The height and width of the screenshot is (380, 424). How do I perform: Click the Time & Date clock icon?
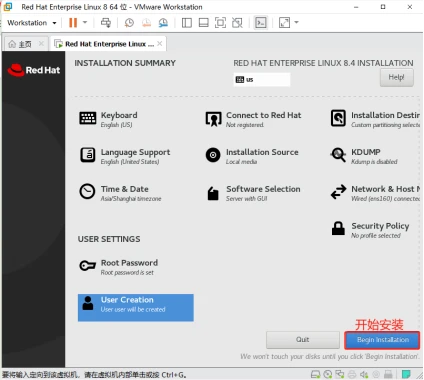click(87, 192)
